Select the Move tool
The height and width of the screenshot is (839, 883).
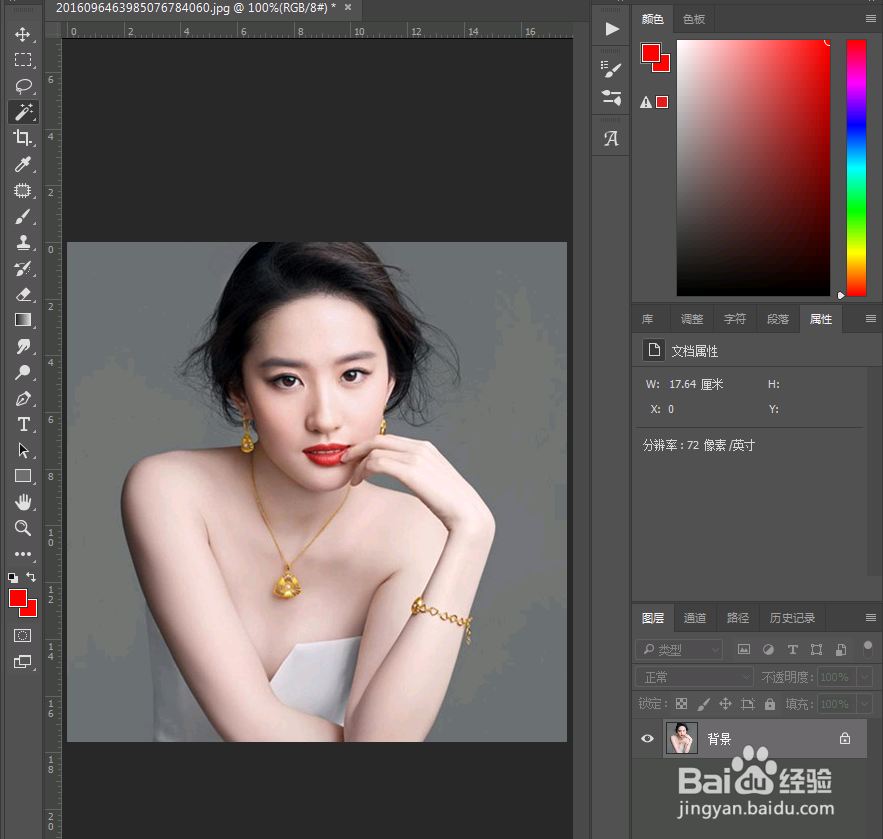tap(23, 34)
